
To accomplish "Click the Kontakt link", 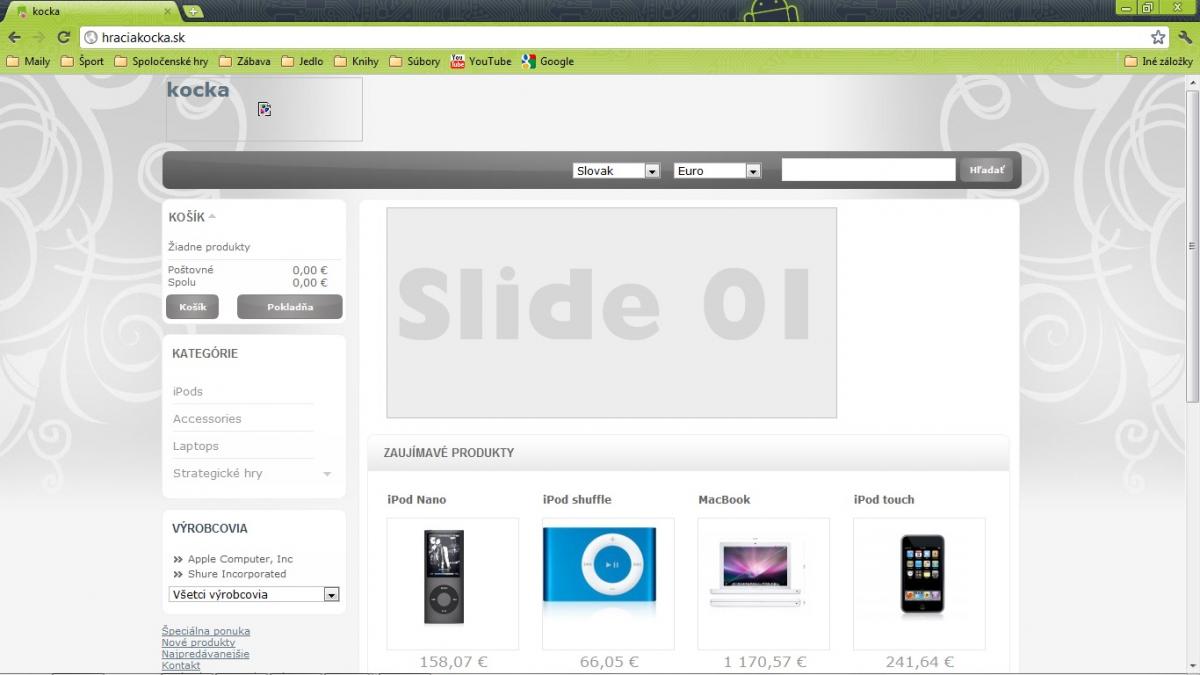I will pyautogui.click(x=181, y=665).
